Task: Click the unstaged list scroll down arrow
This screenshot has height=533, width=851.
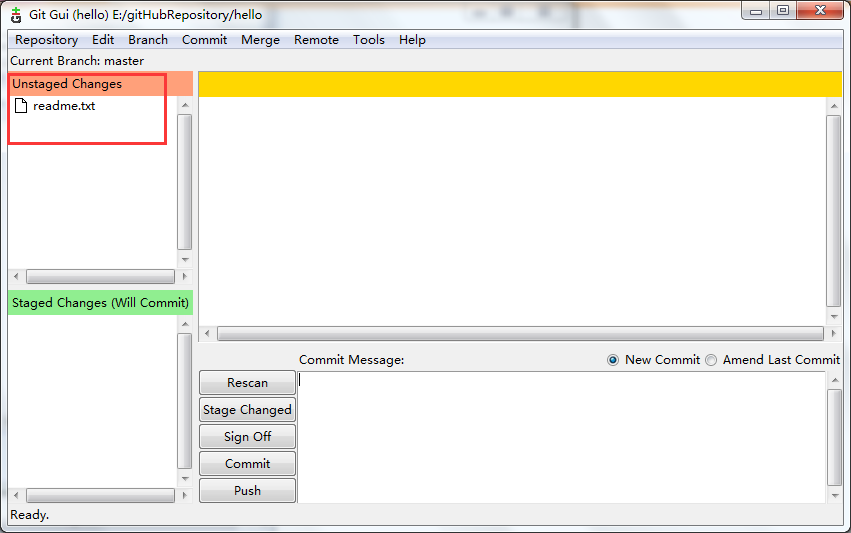Action: (185, 260)
